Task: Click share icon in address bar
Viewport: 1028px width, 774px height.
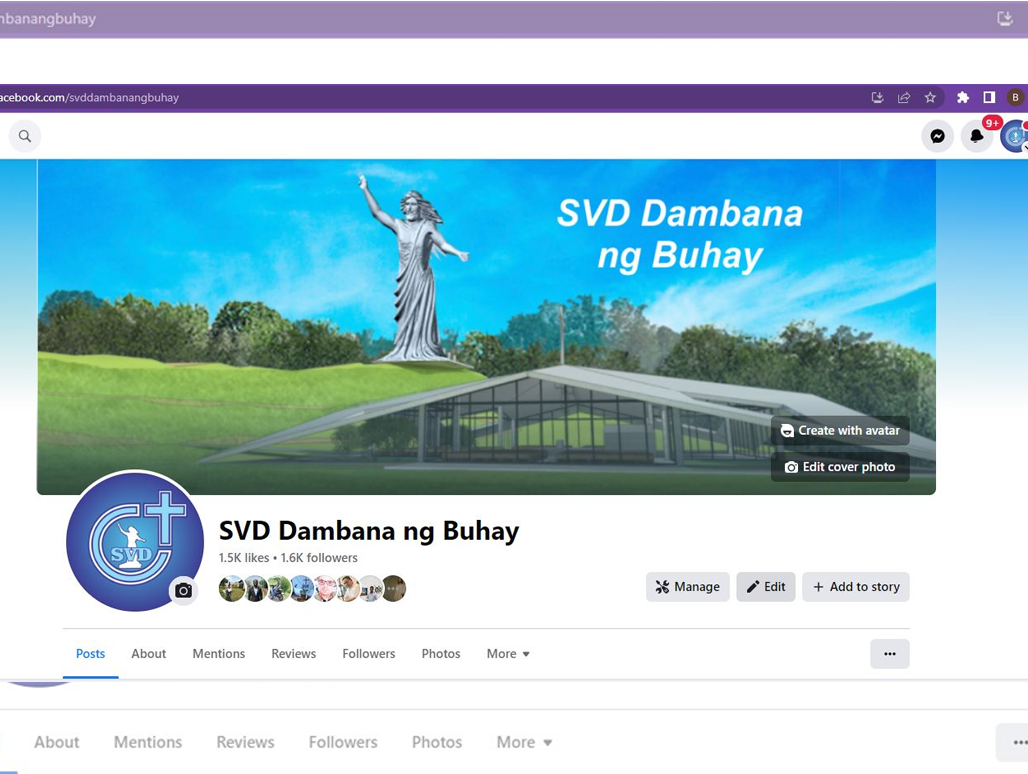Action: (x=904, y=98)
